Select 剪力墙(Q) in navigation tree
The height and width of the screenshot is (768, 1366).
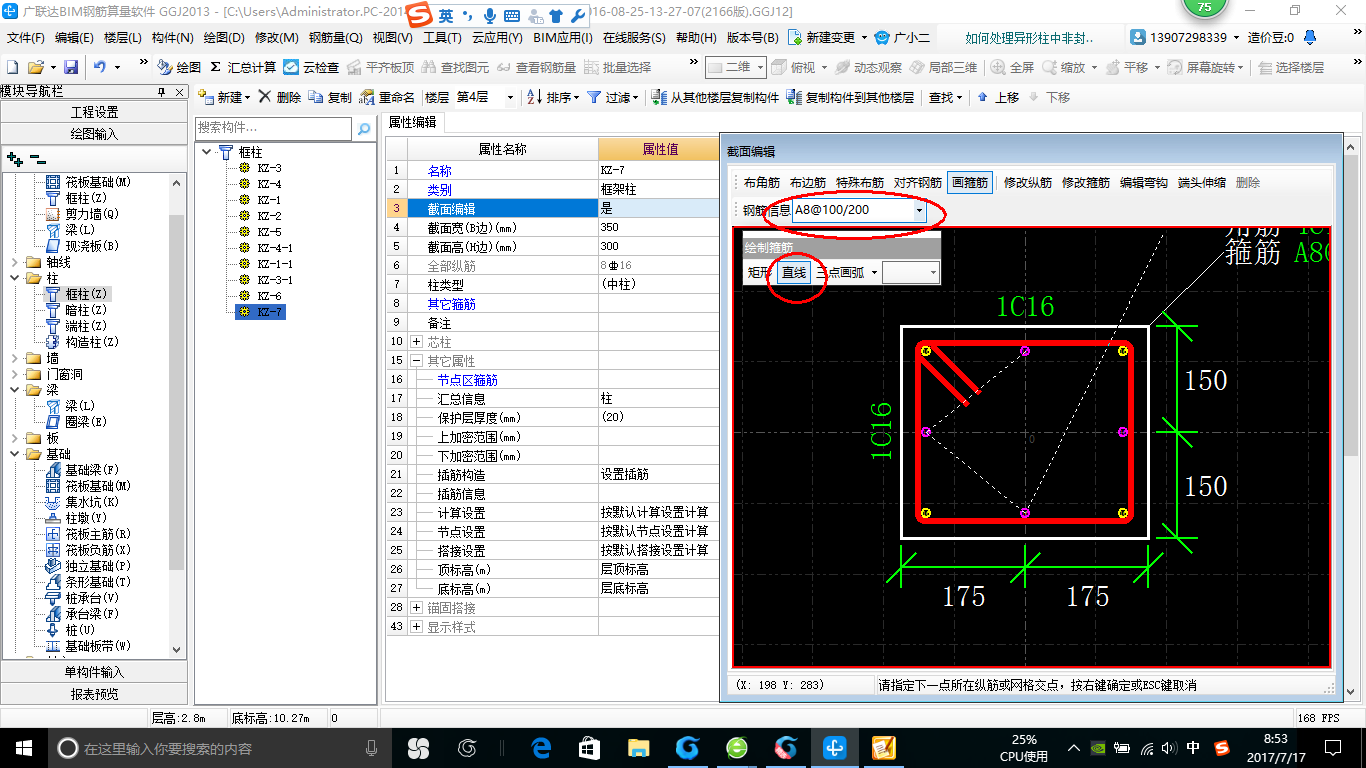pos(92,214)
